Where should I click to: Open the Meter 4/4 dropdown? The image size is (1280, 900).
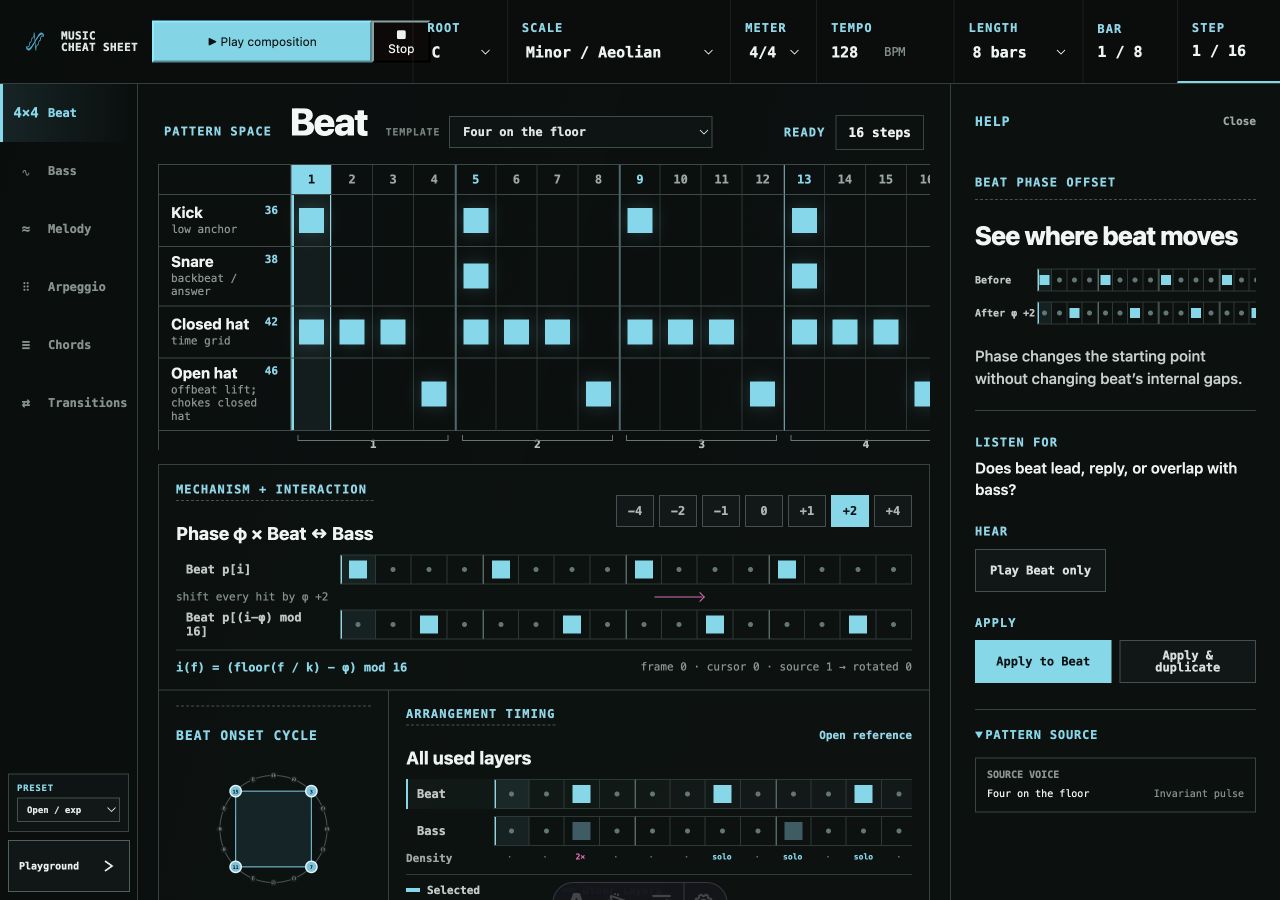pos(774,52)
